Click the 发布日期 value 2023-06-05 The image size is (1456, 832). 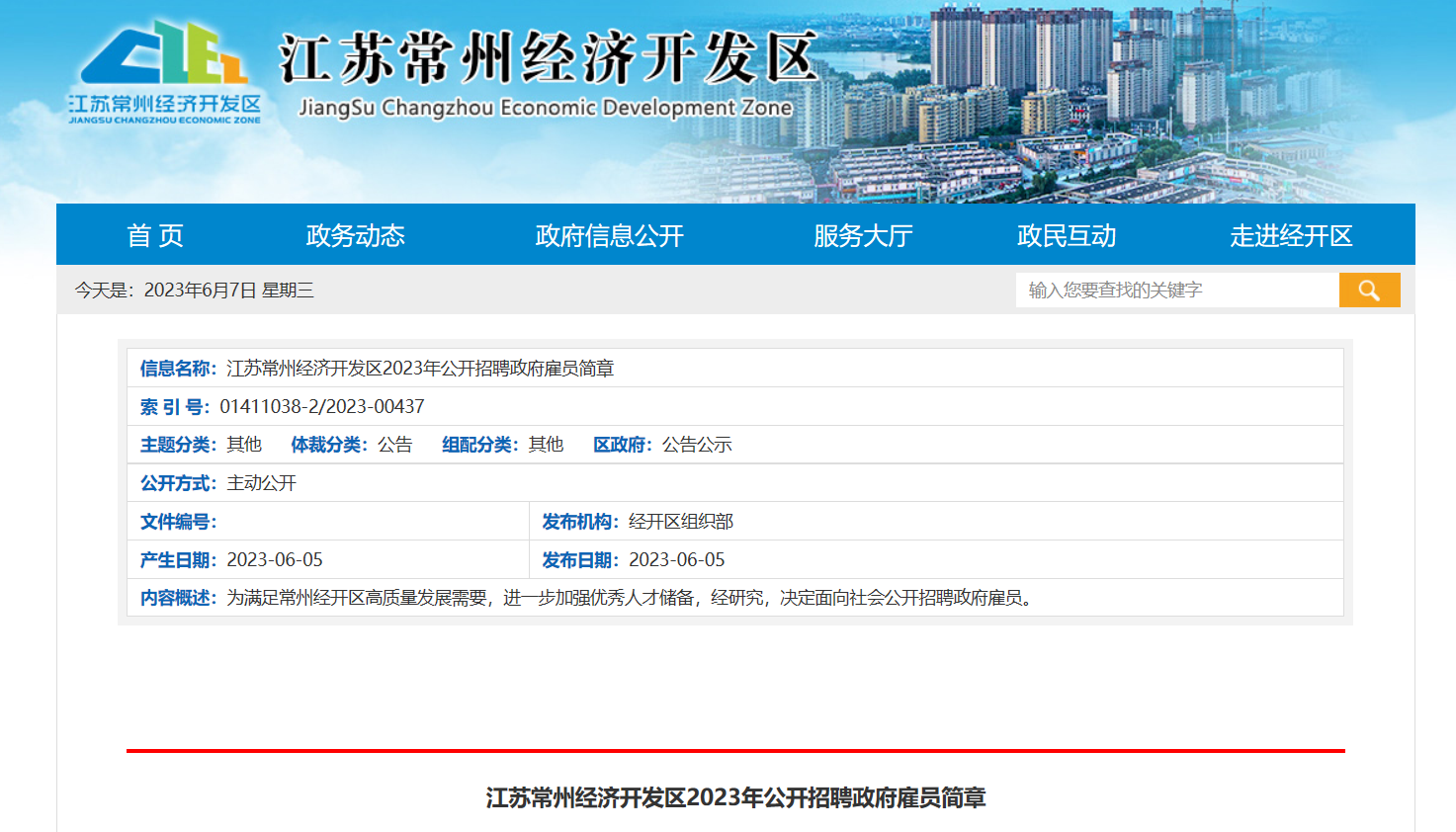pyautogui.click(x=677, y=560)
